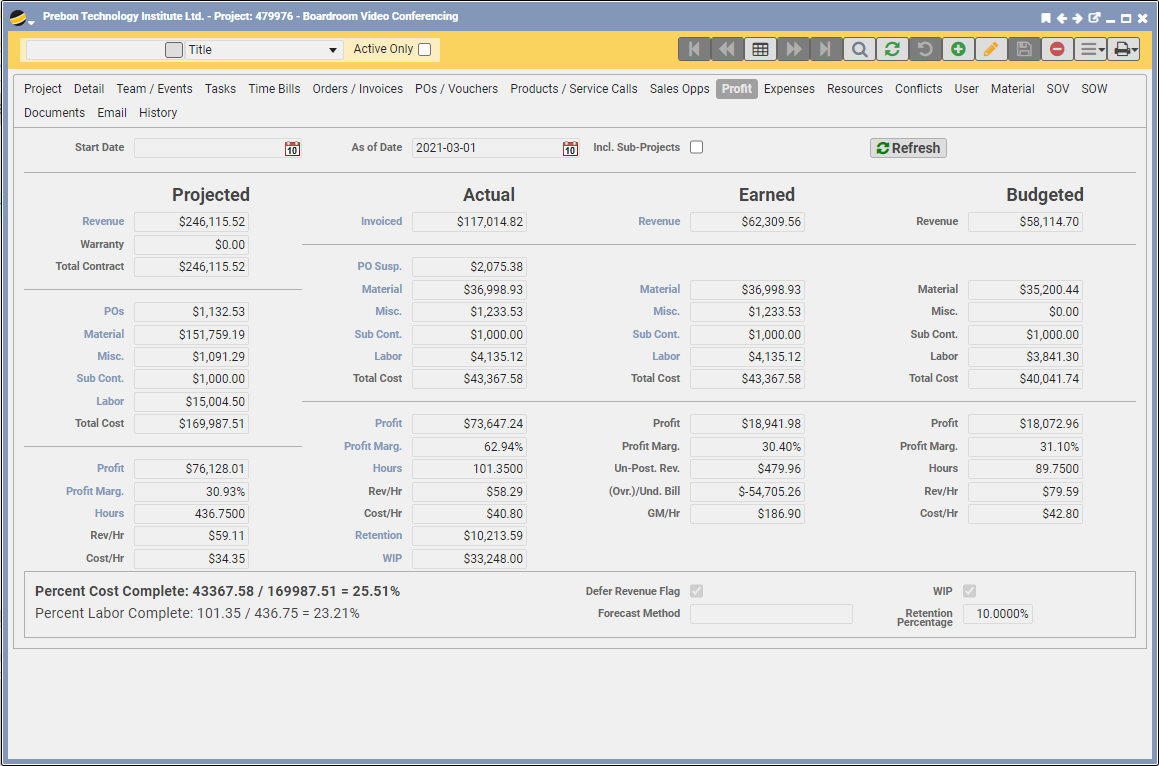Click the green refresh arrows toolbar icon
The width and height of the screenshot is (1159, 766).
pyautogui.click(x=891, y=49)
